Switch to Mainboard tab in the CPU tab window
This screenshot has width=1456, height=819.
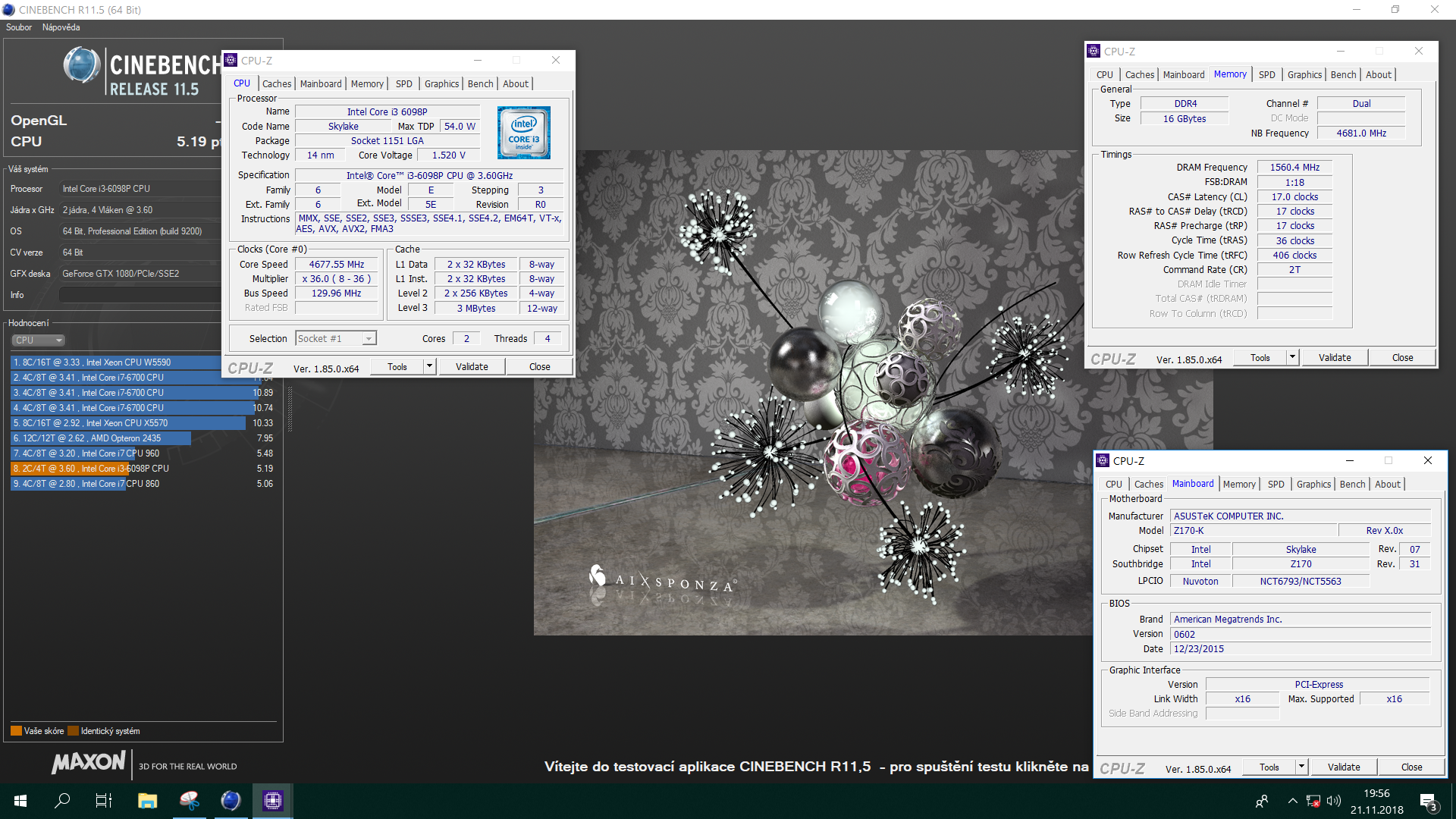(321, 84)
